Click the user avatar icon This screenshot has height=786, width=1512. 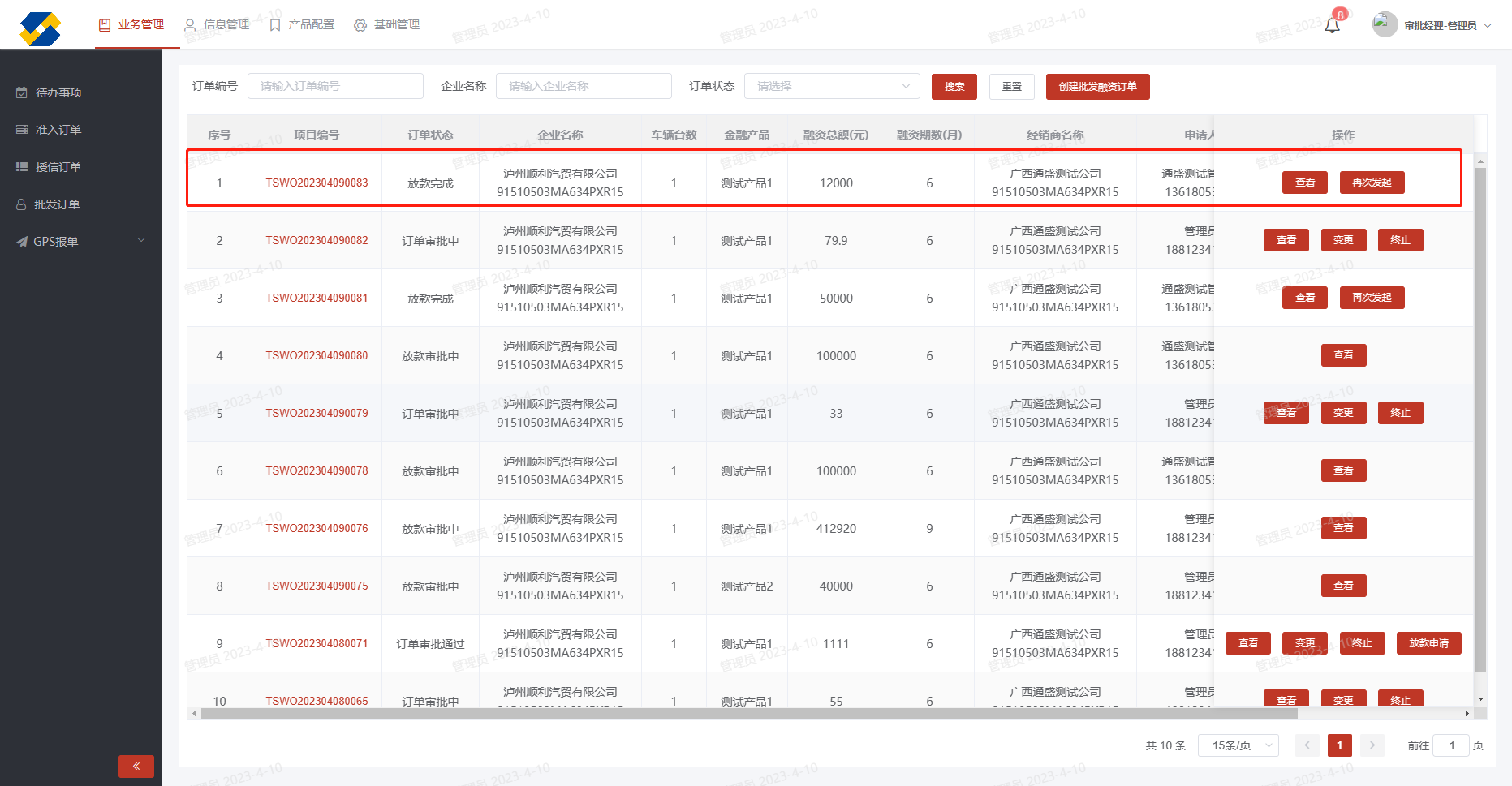(1385, 24)
